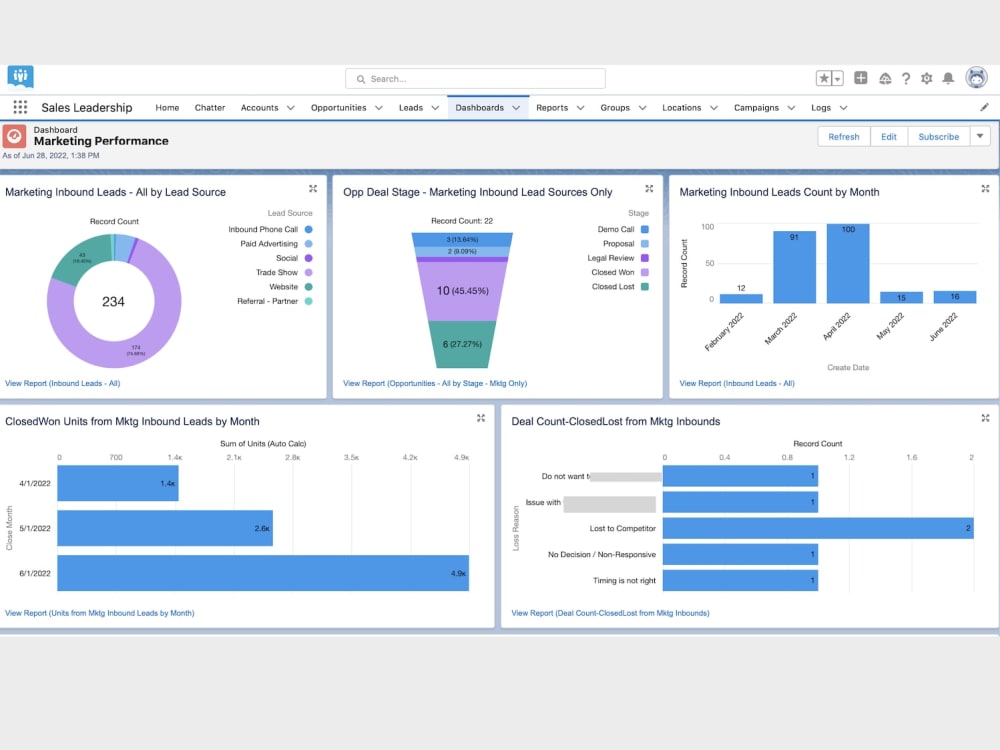Image resolution: width=1000 pixels, height=750 pixels.
Task: Open the Salesforce Trailhead guidance icon
Action: coord(886,78)
